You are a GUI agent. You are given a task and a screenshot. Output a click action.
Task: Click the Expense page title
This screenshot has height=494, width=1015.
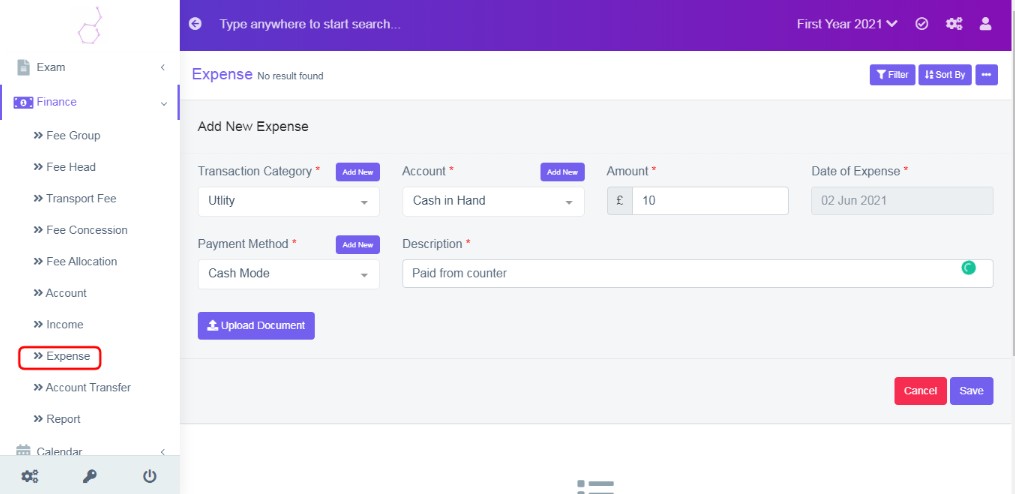click(222, 74)
